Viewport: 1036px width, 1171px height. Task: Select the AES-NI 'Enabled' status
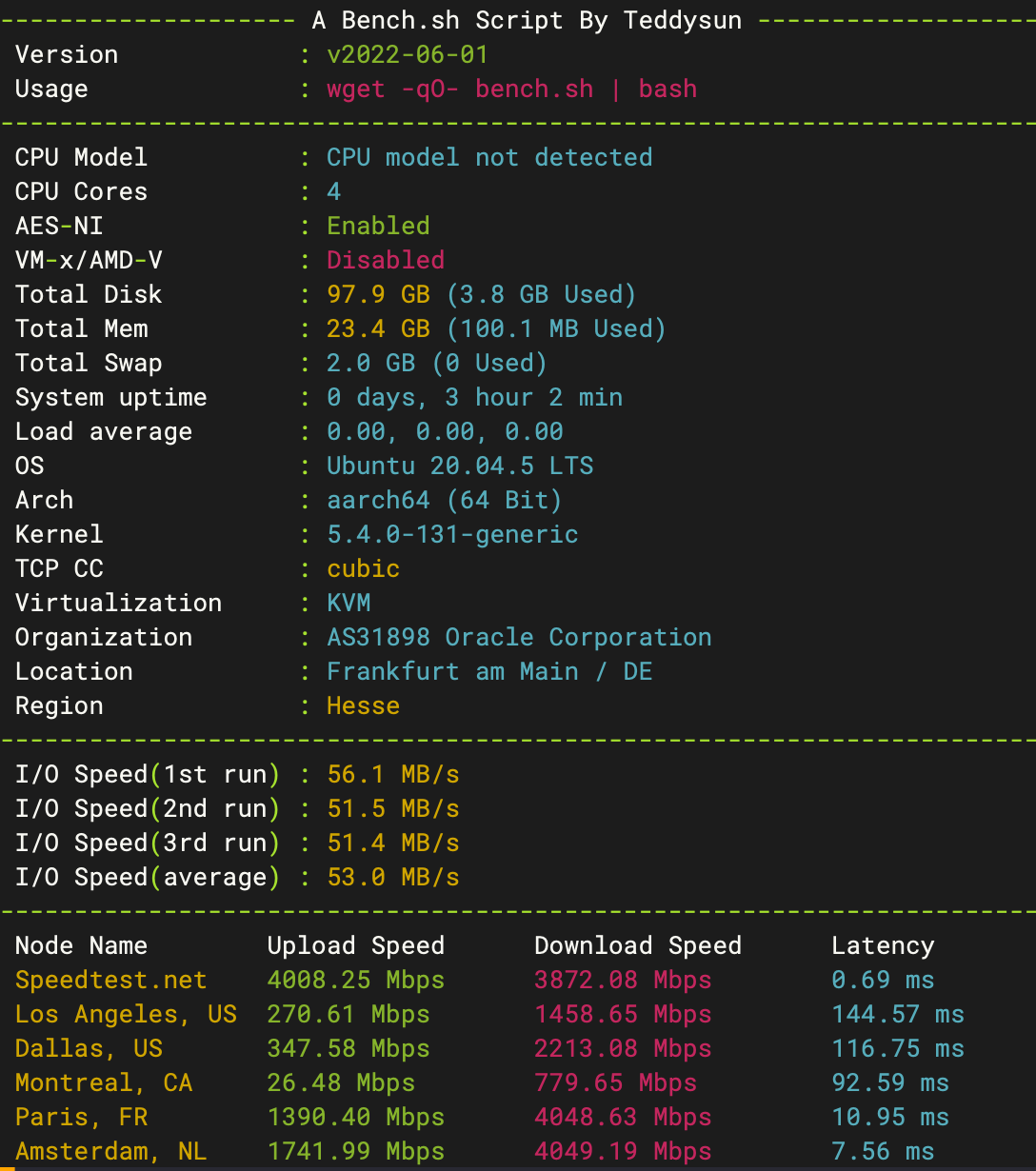[378, 226]
